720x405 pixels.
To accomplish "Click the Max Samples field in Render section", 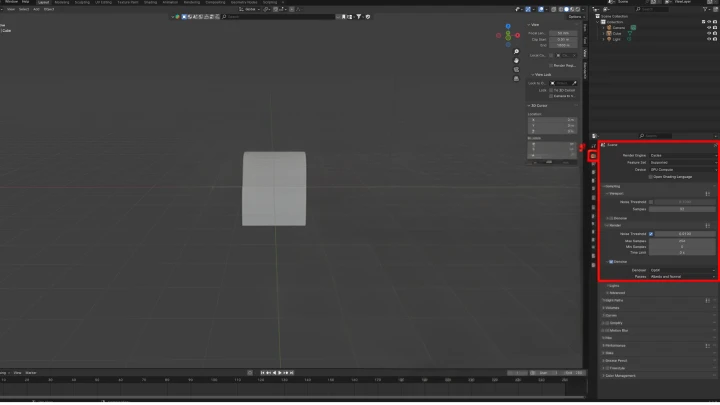I will 682,241.
